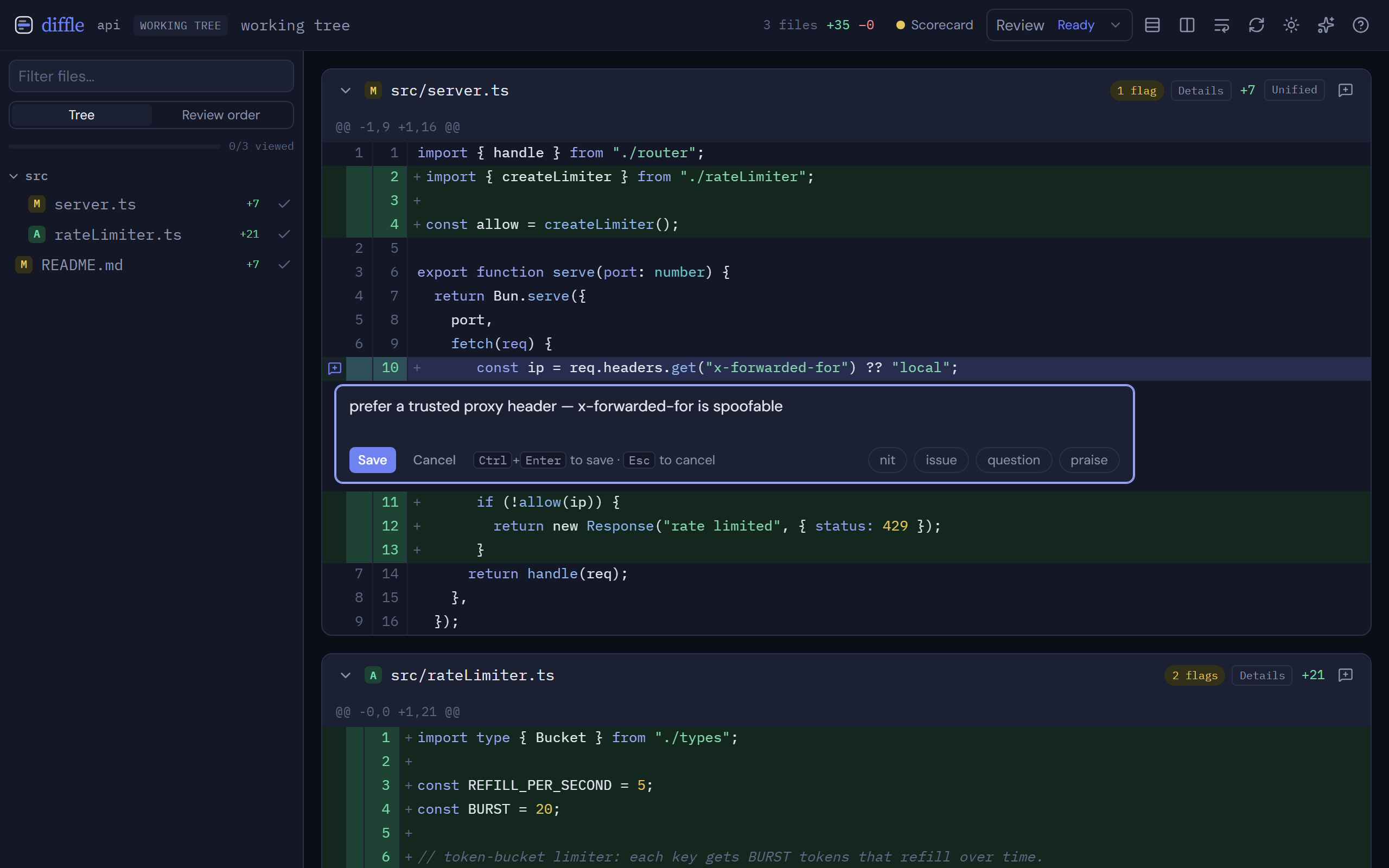Open the Review Ready dropdown
Image resolution: width=1389 pixels, height=868 pixels.
pos(1059,25)
